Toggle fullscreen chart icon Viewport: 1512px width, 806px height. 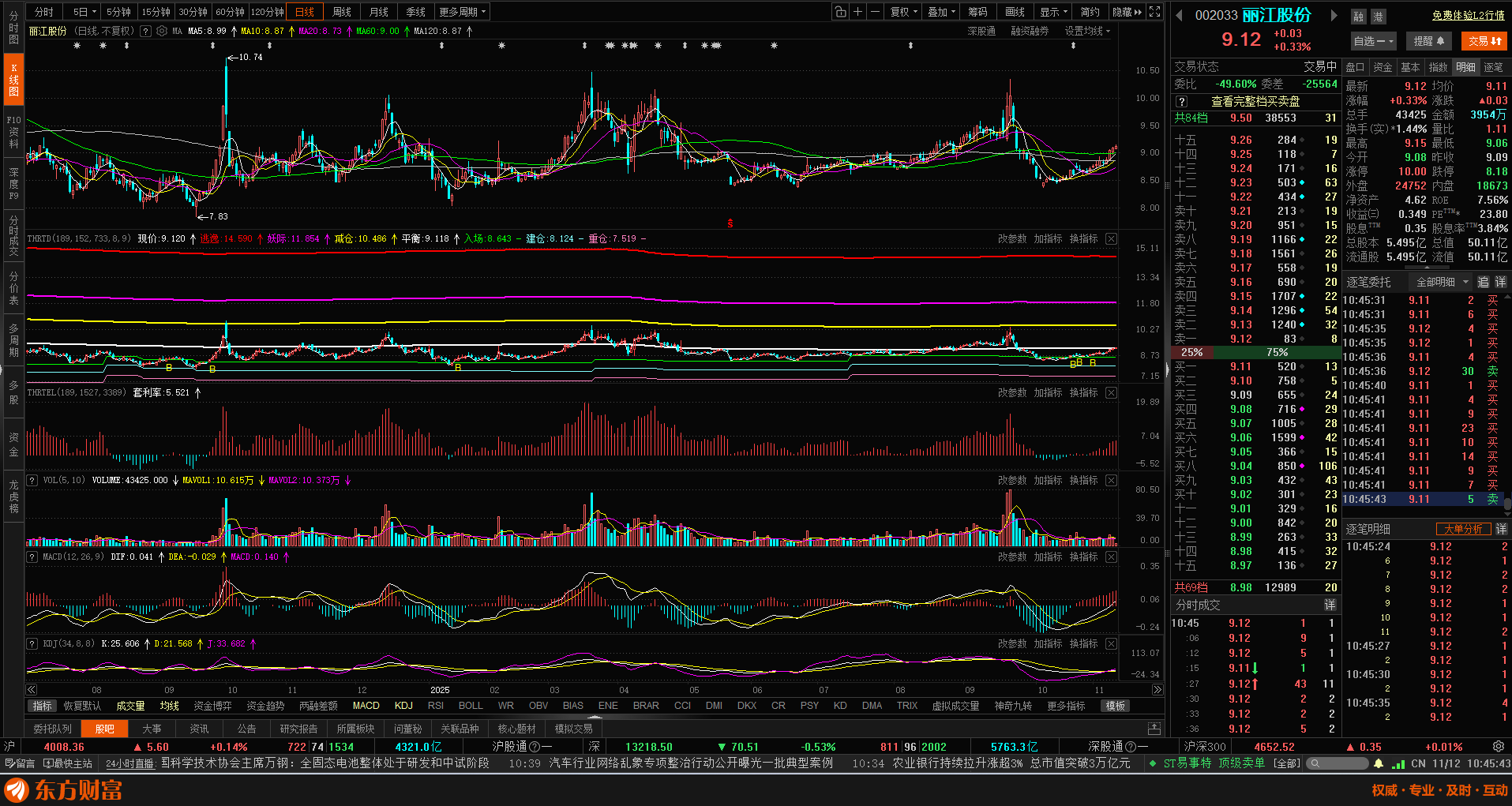(x=1154, y=12)
